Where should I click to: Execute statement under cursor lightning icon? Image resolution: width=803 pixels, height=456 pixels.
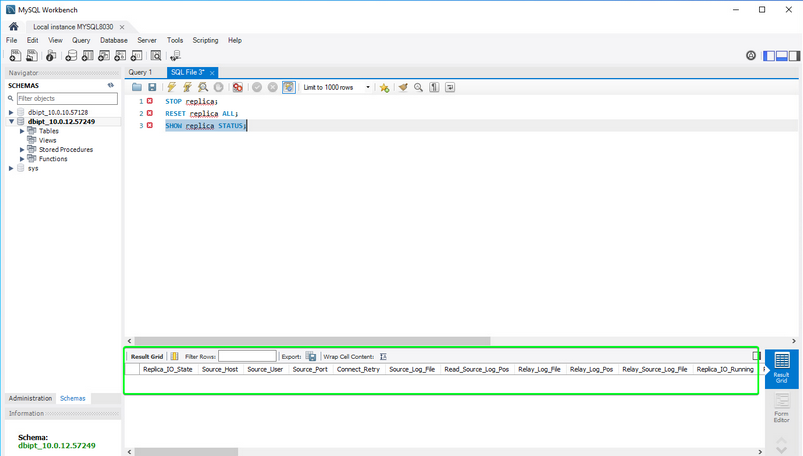[x=187, y=87]
